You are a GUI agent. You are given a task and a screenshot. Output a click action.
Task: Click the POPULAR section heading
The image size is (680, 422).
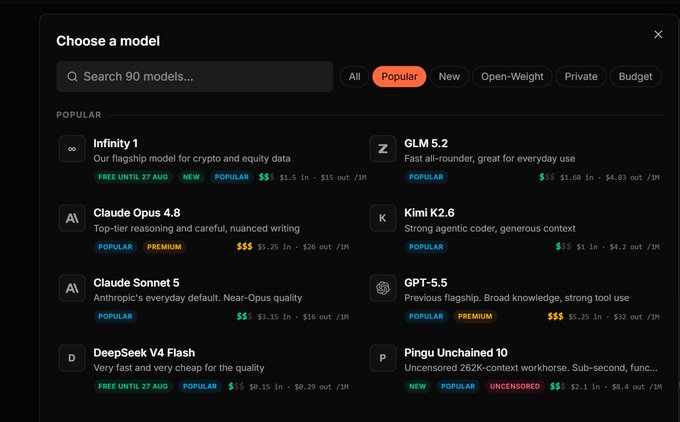[78, 115]
